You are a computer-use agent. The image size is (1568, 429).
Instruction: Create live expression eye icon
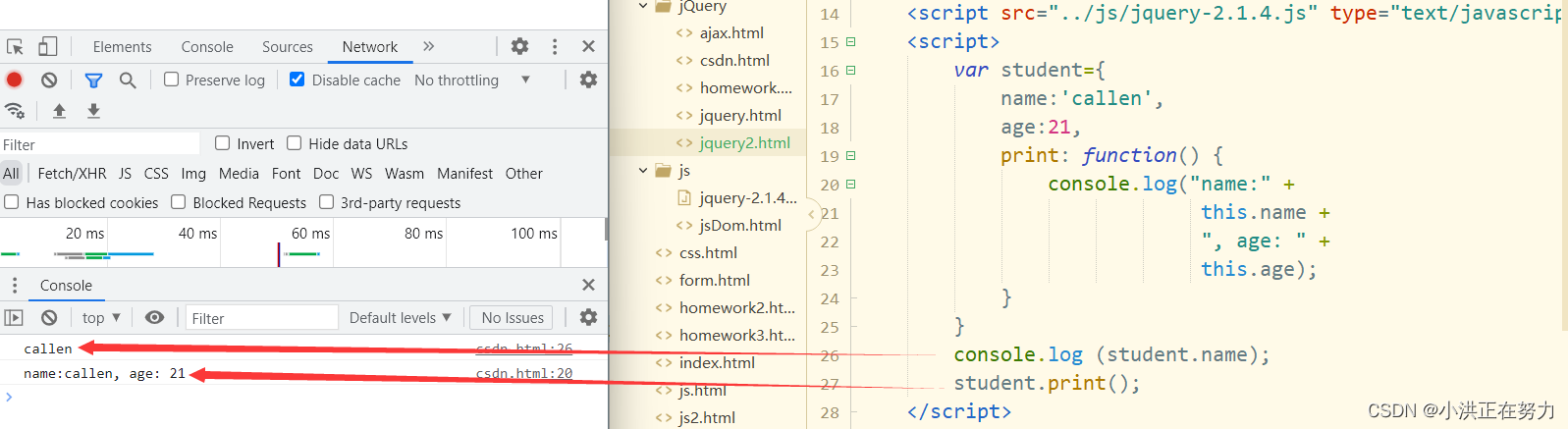tap(154, 317)
